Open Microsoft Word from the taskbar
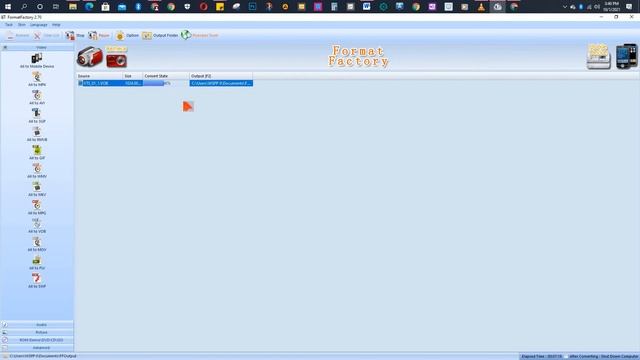This screenshot has height=360, width=640. click(367, 7)
